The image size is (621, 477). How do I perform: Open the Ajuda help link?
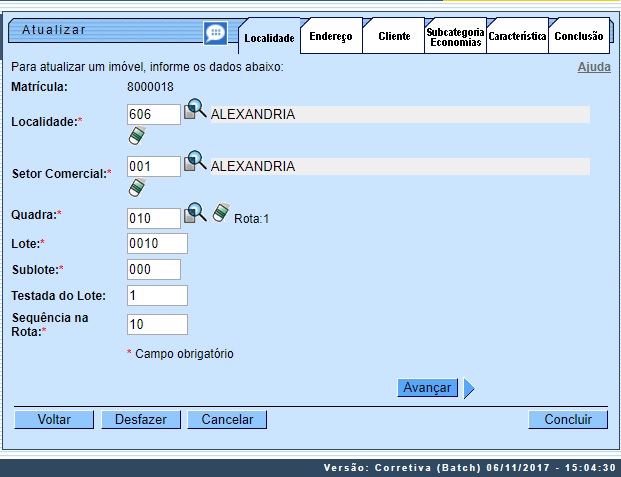pos(594,67)
